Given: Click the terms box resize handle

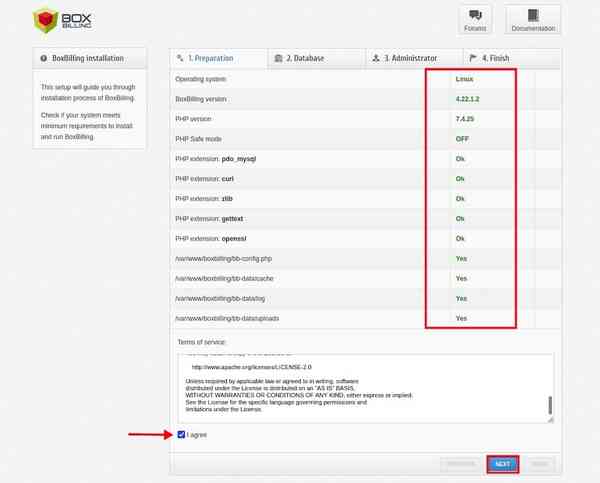Looking at the screenshot, I should click(551, 420).
